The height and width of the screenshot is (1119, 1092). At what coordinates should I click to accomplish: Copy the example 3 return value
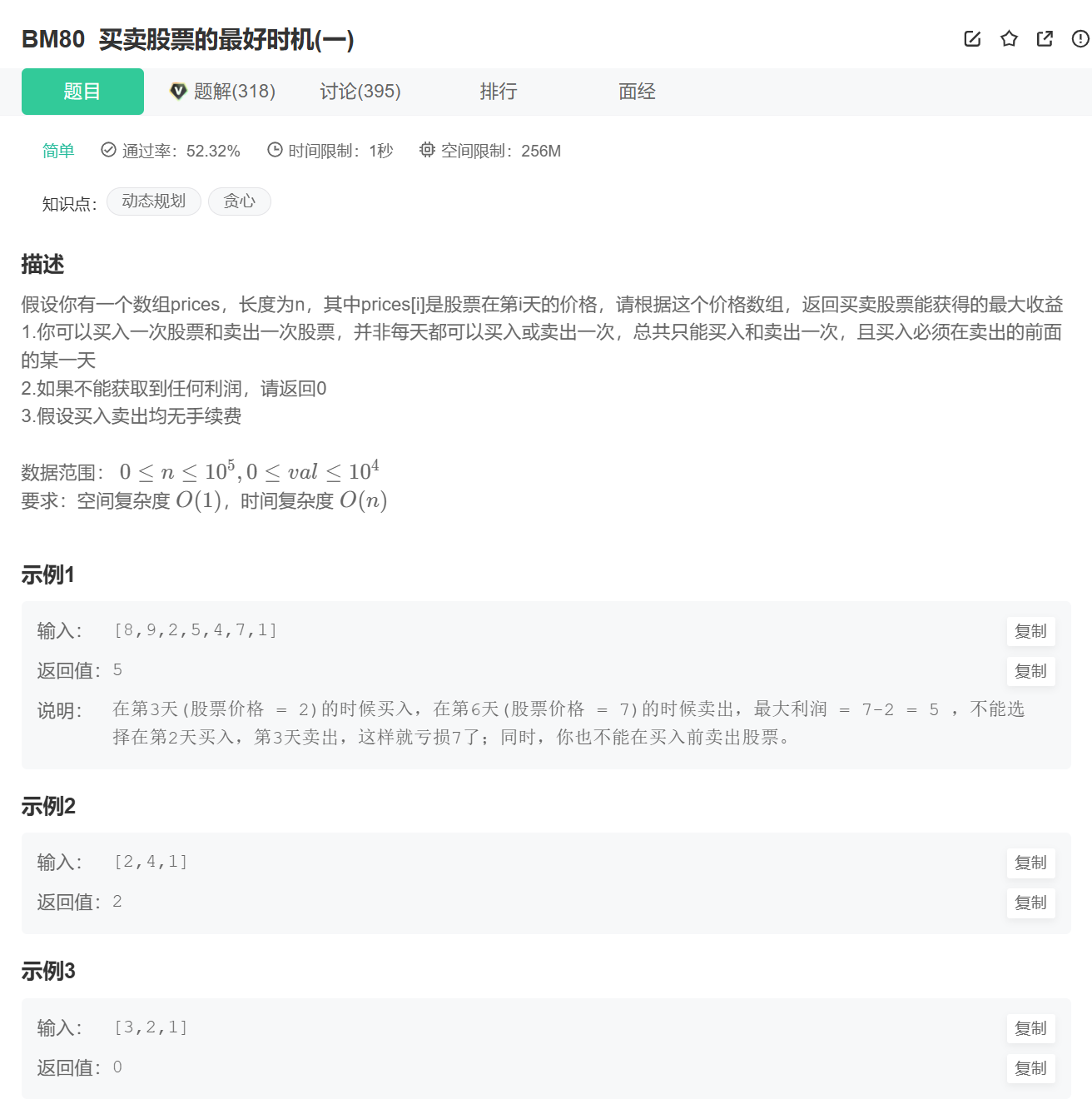1030,1069
